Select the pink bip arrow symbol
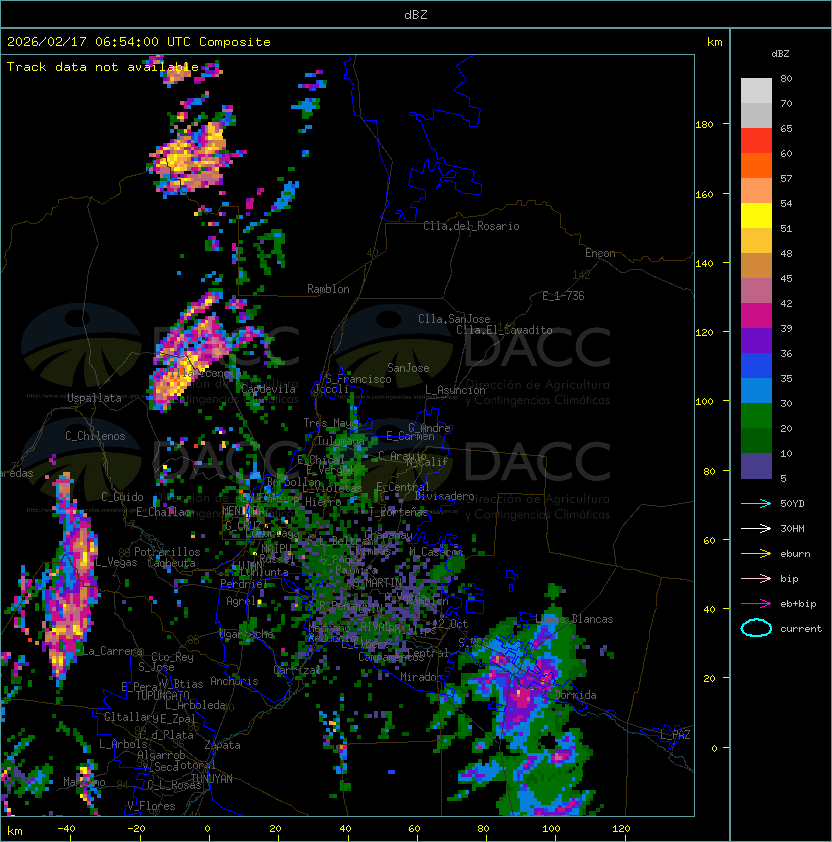 pos(756,578)
